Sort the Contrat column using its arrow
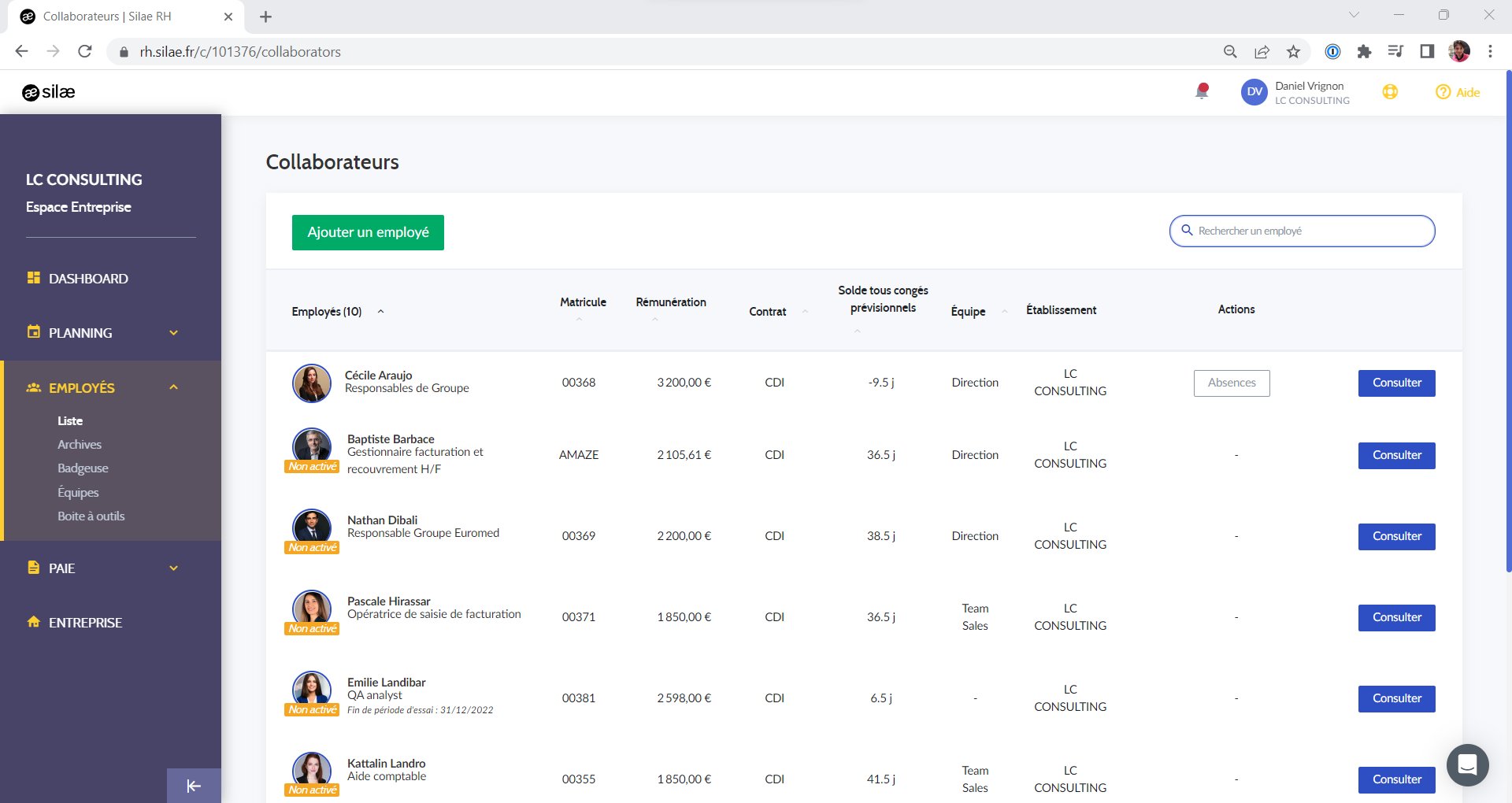 click(x=805, y=311)
